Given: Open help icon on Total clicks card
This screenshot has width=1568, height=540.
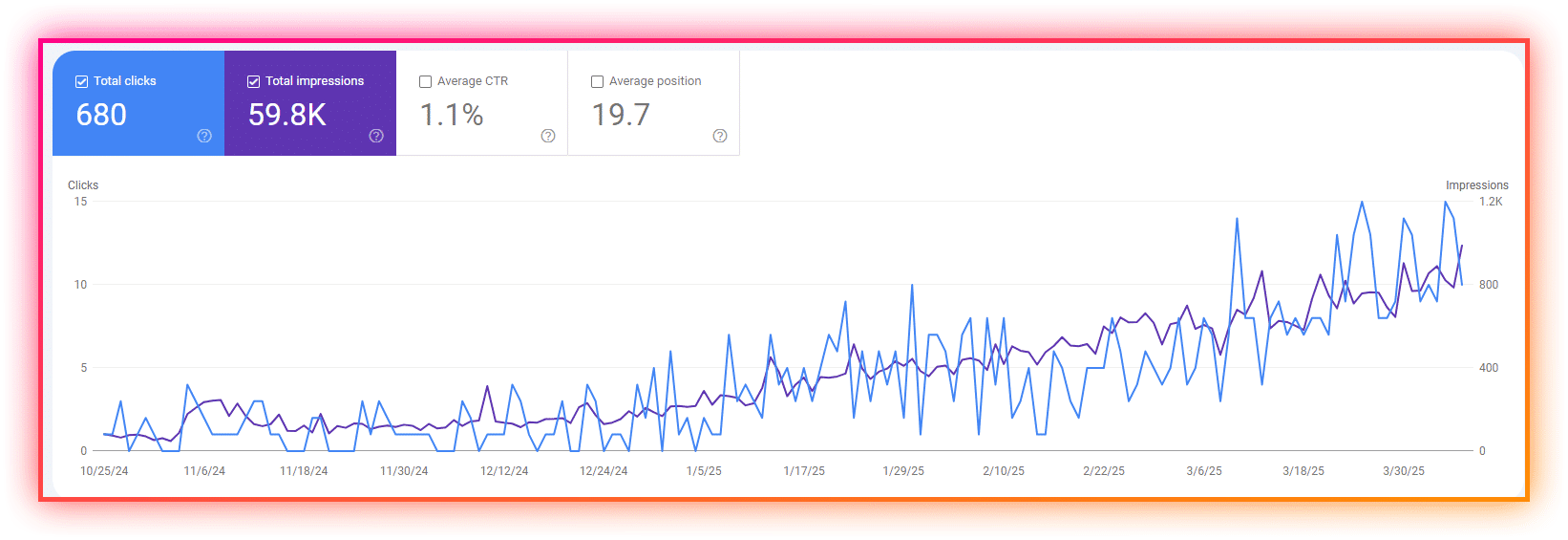Looking at the screenshot, I should (x=204, y=136).
